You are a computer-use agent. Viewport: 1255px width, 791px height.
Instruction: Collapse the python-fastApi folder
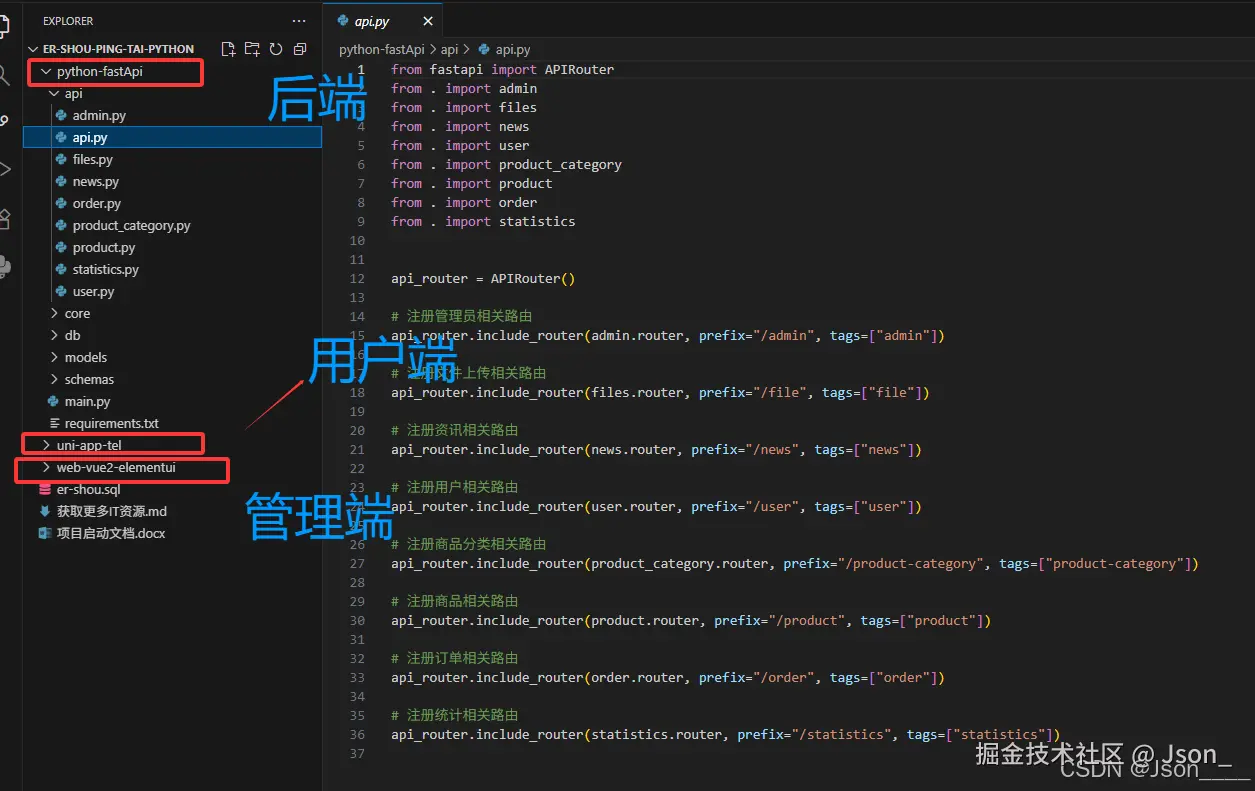point(46,72)
